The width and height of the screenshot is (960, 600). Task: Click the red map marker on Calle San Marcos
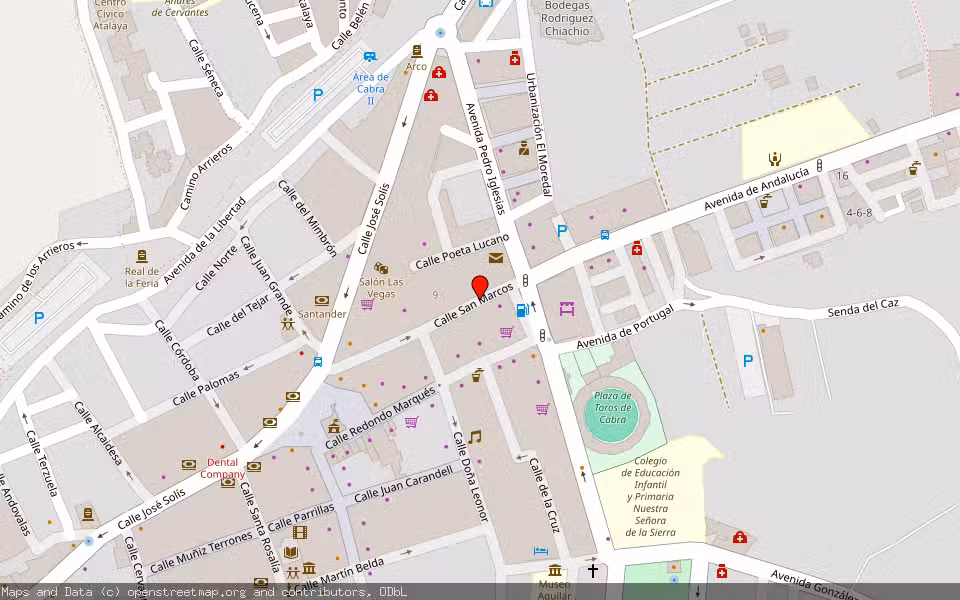478,283
